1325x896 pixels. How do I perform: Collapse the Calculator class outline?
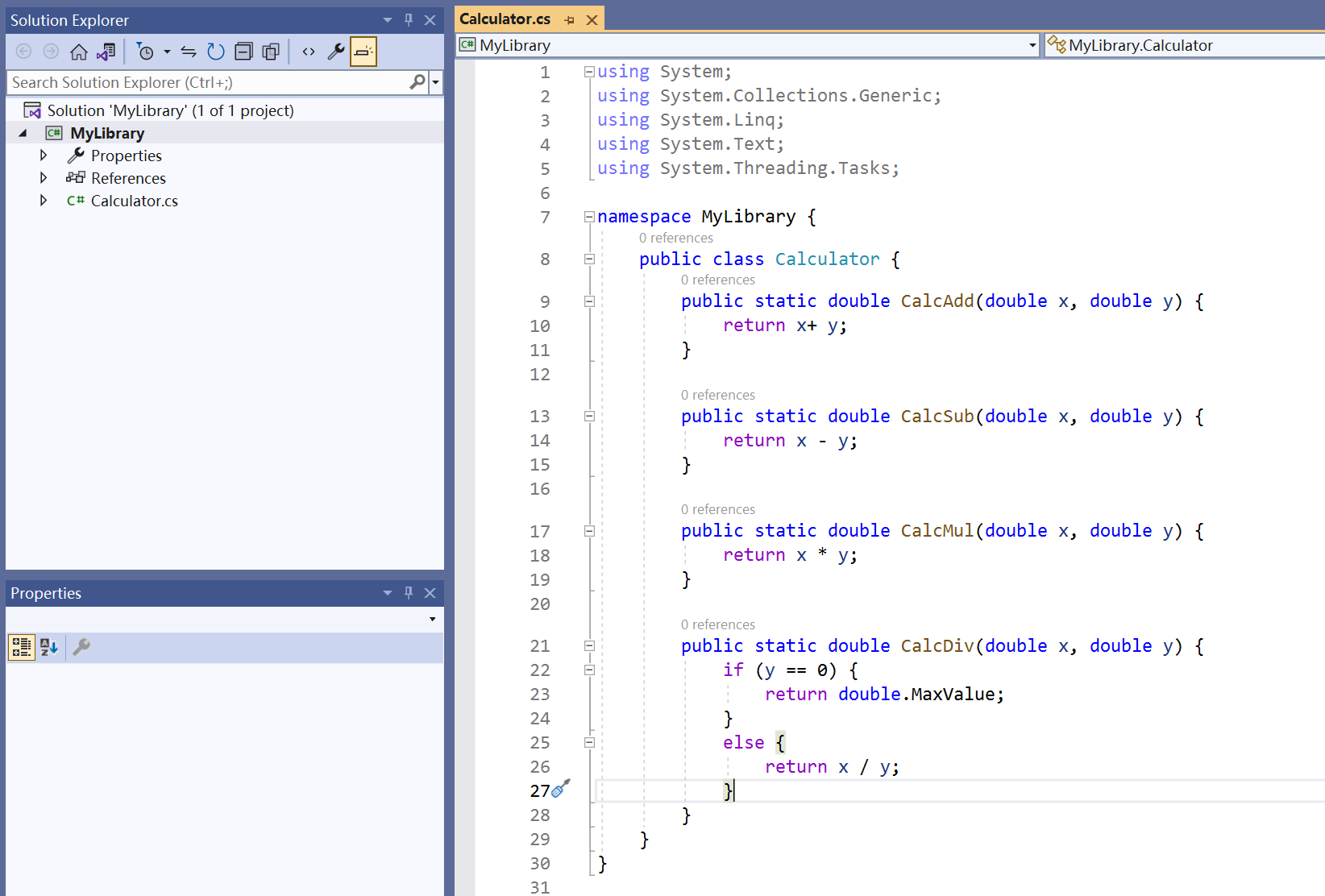(x=589, y=259)
